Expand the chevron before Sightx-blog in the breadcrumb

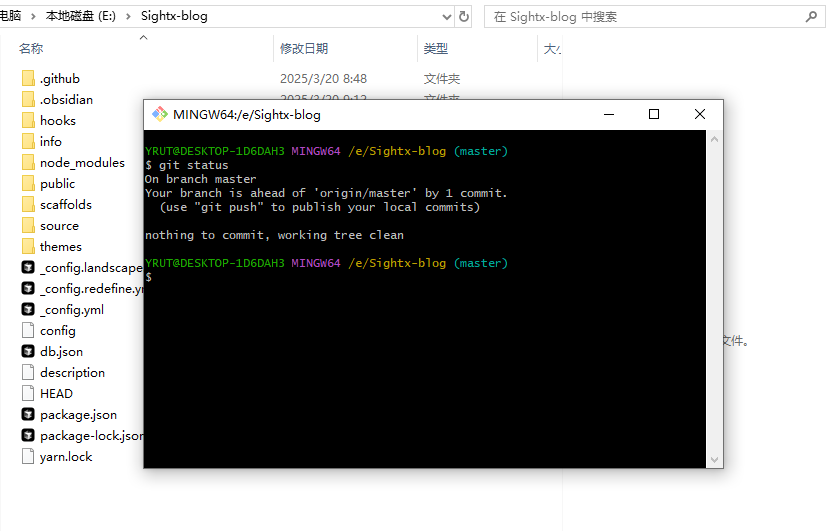coord(131,17)
